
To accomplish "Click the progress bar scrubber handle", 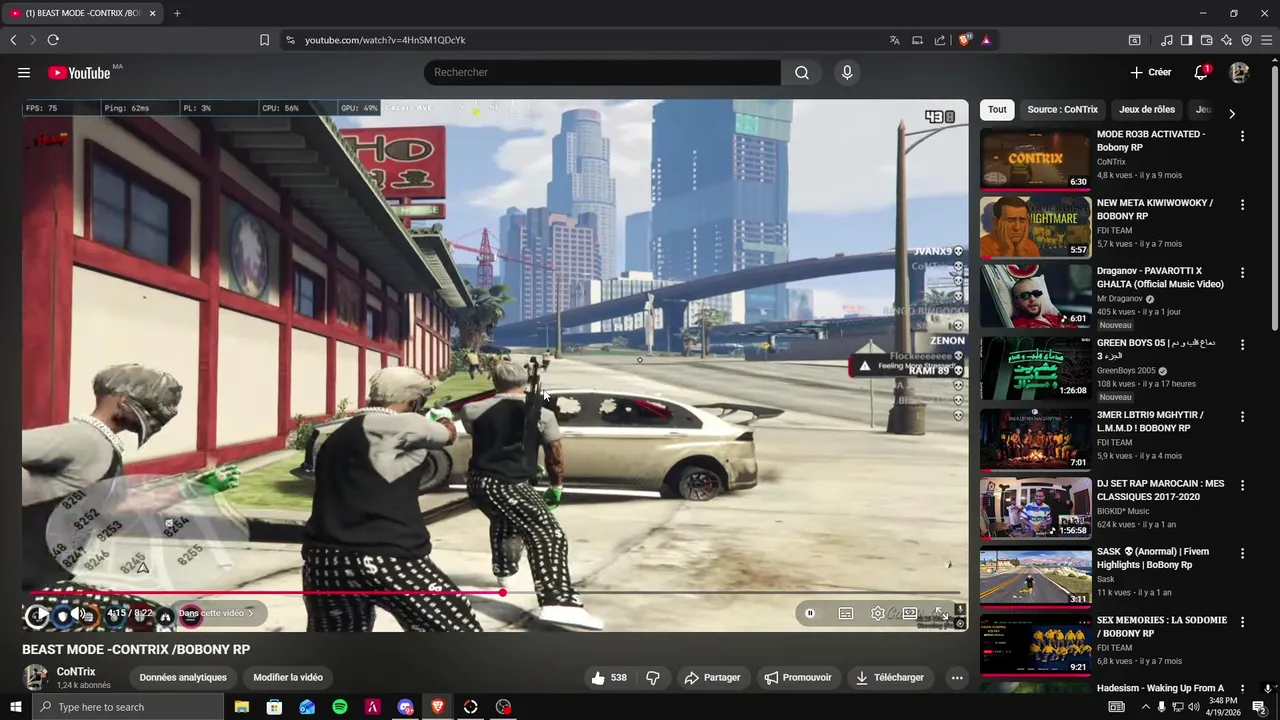I will coord(502,592).
